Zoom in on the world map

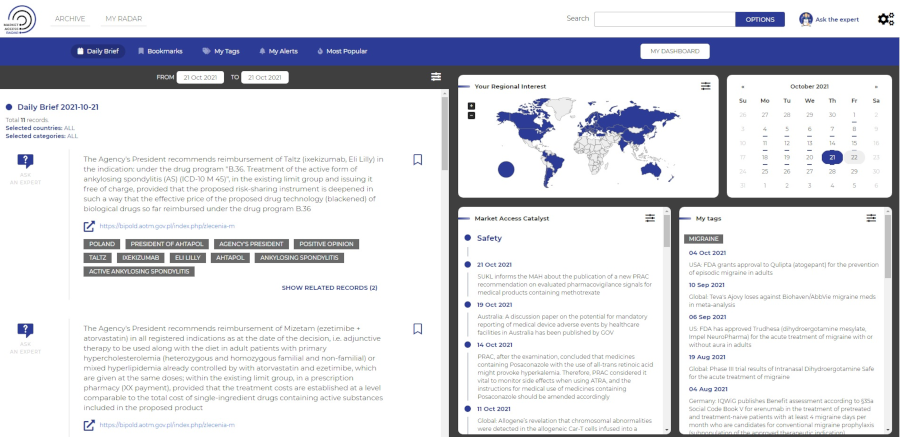(x=471, y=106)
